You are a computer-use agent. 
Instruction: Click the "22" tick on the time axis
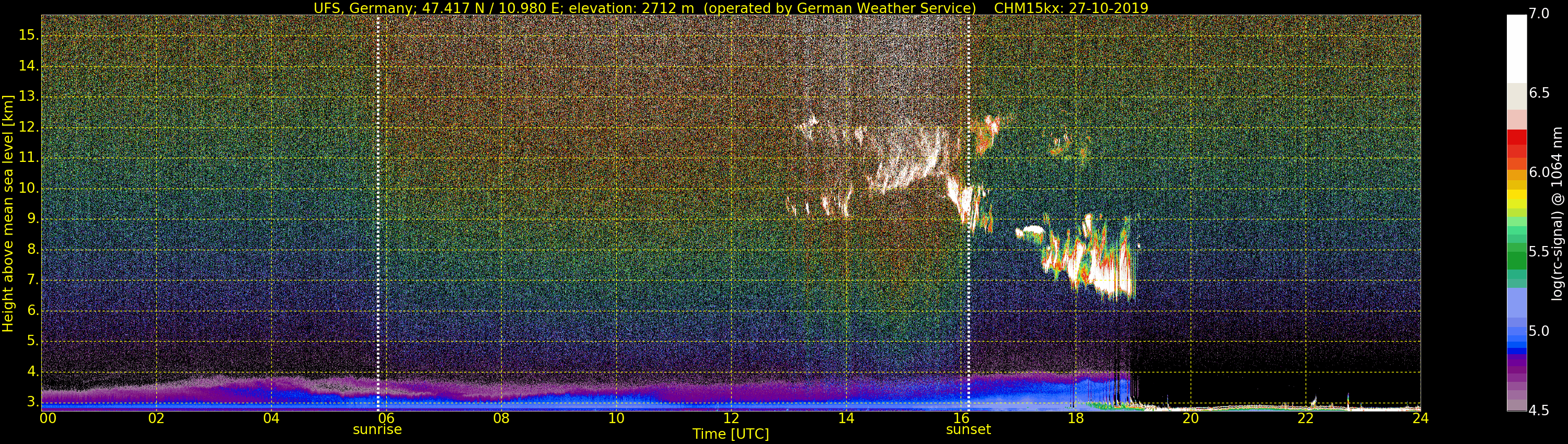(x=1306, y=418)
